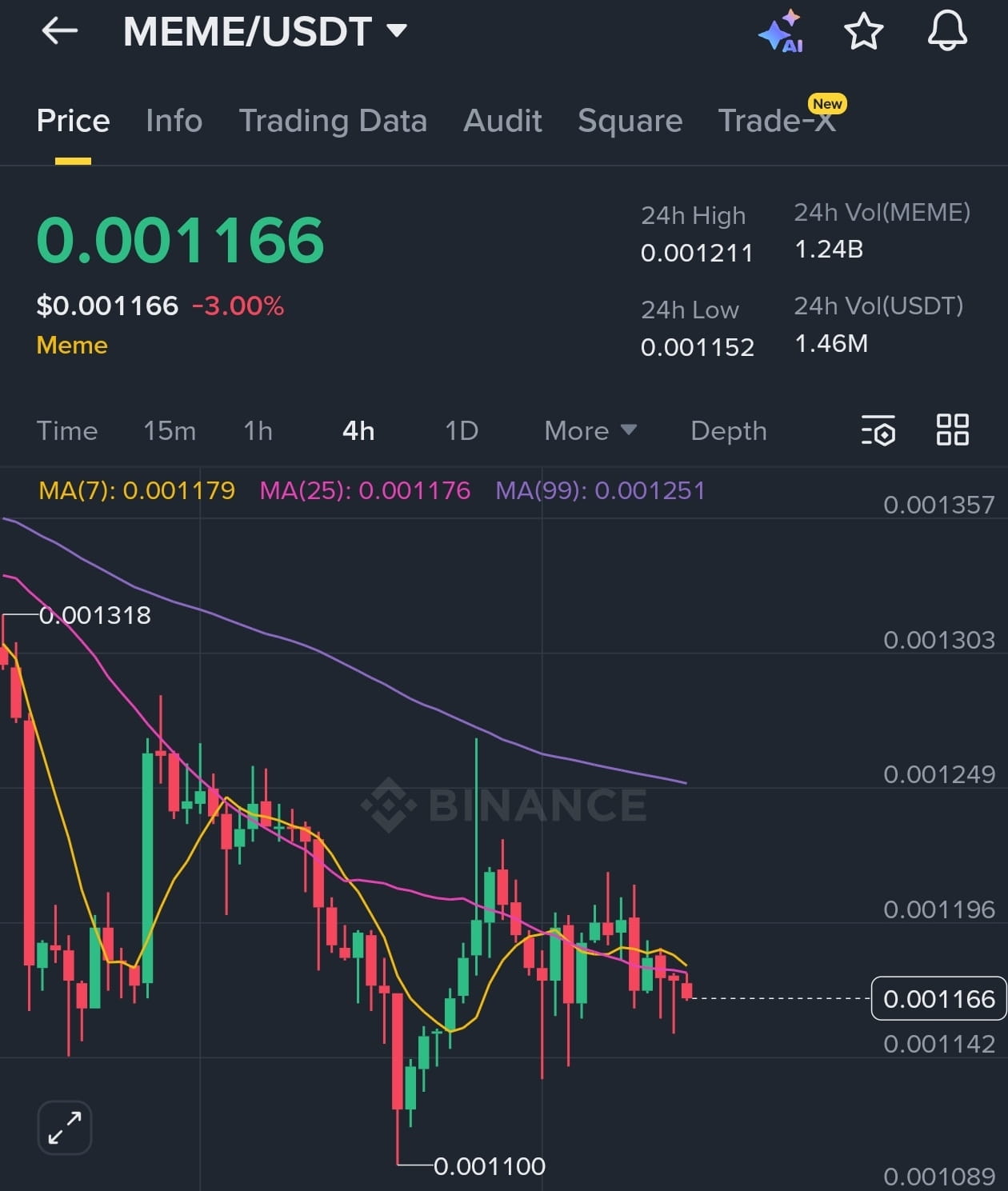Tap the MA(7) indicator value
This screenshot has width=1008, height=1191.
(x=137, y=490)
